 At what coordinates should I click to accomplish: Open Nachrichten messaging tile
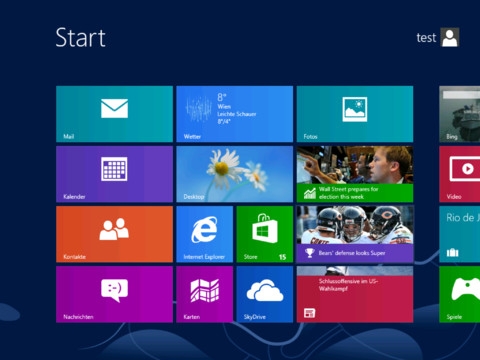(x=114, y=294)
